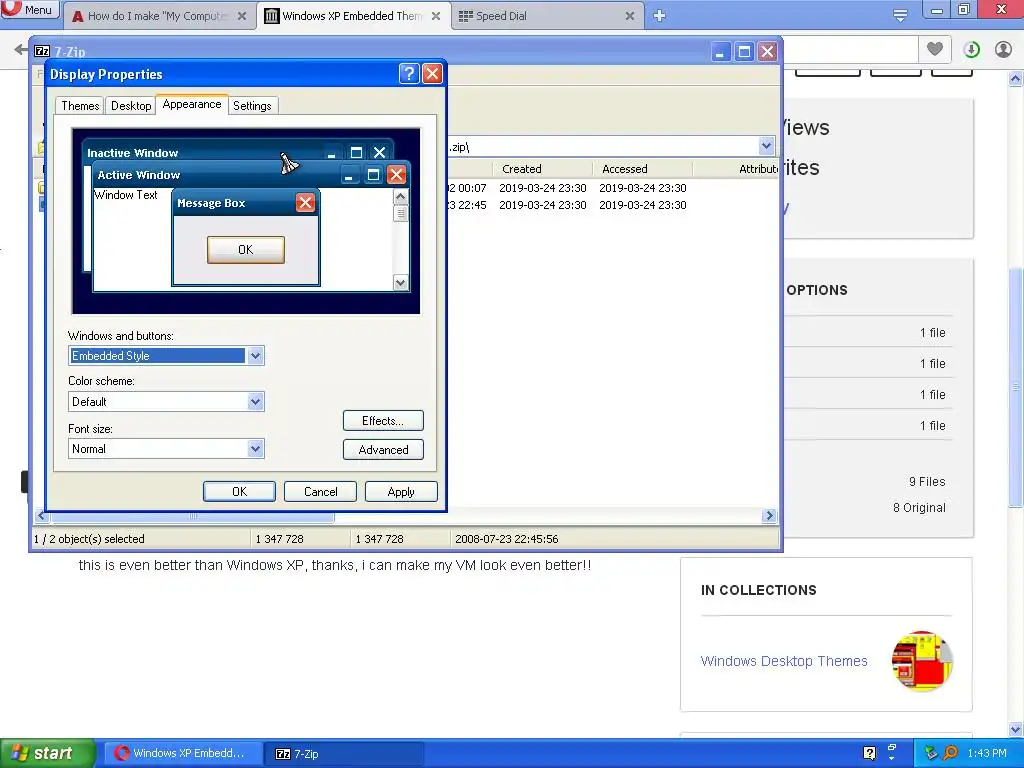Click the restore windows icon in taskbar language bar
The width and height of the screenshot is (1024, 768).
(x=891, y=748)
